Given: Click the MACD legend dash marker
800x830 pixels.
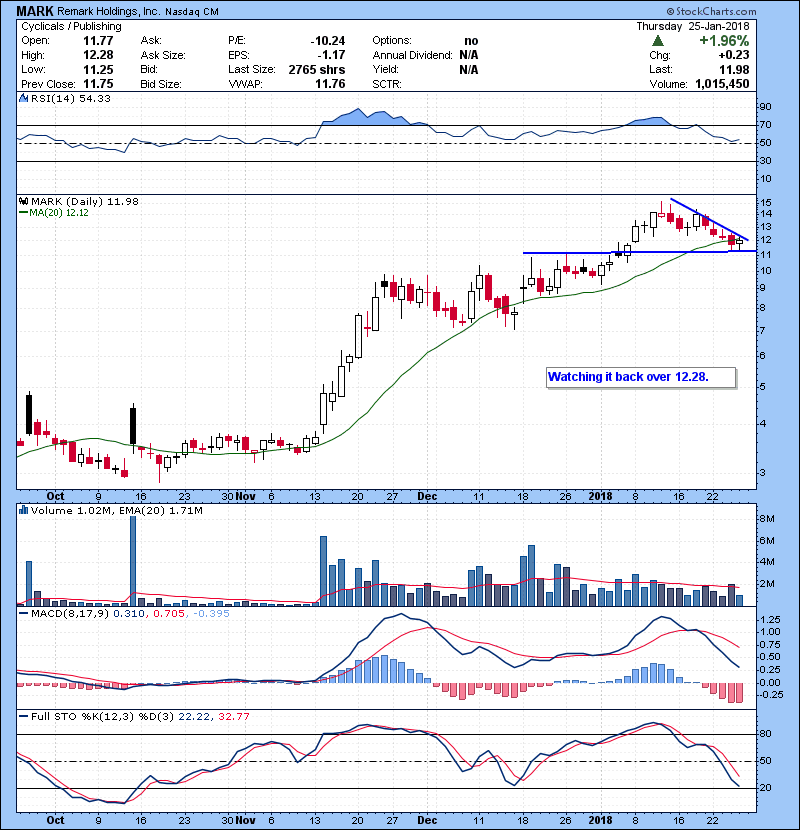Looking at the screenshot, I should (x=23, y=614).
